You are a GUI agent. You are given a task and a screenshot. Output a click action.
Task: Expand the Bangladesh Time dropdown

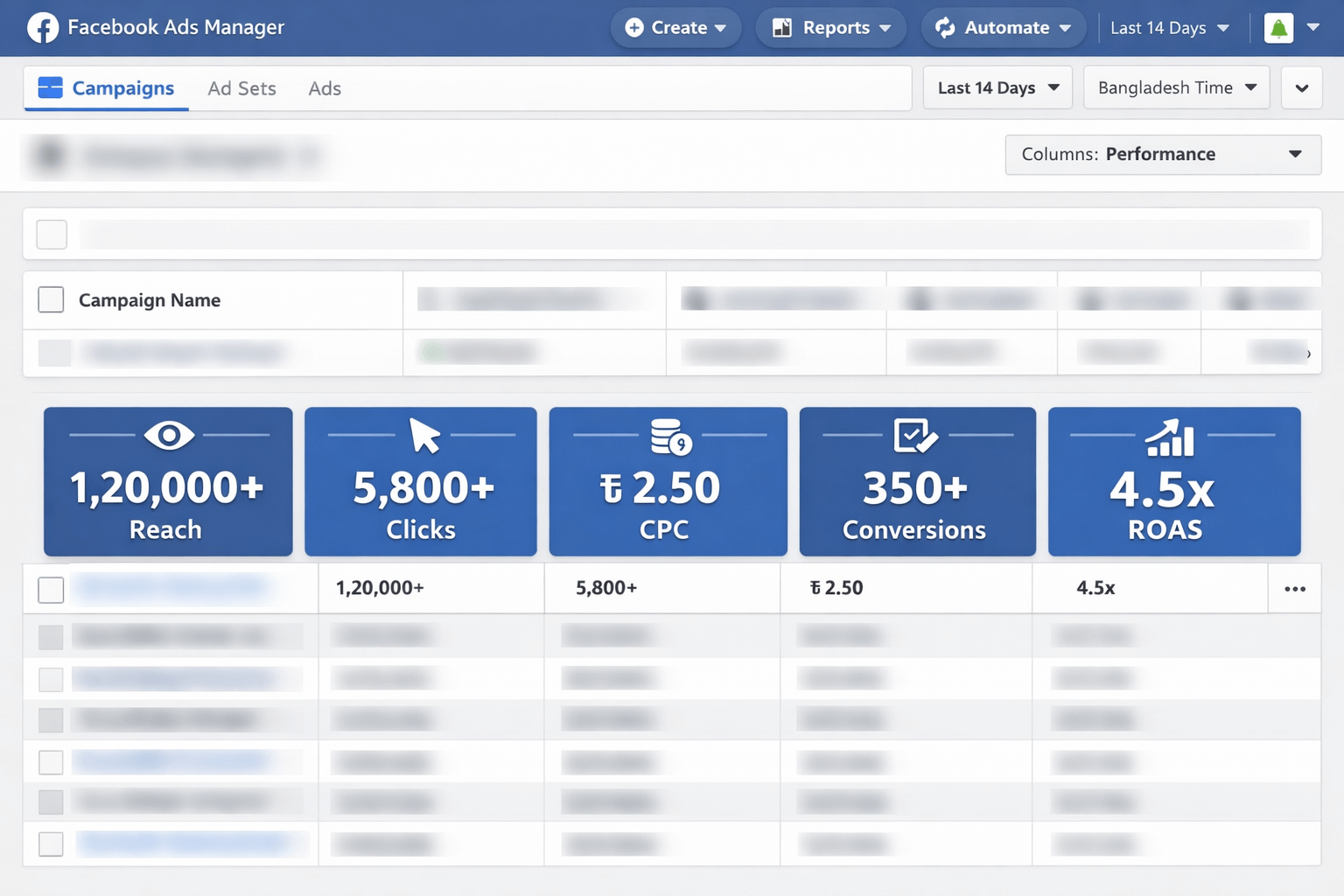1176,88
